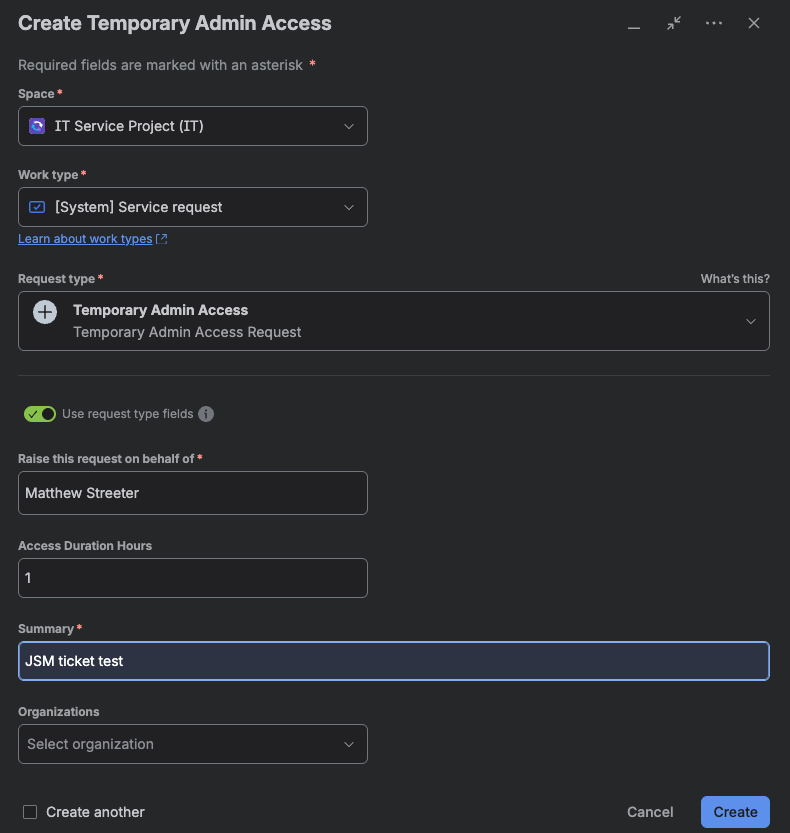Image resolution: width=790 pixels, height=833 pixels.
Task: Click the Organizations field label
Action: 58,712
